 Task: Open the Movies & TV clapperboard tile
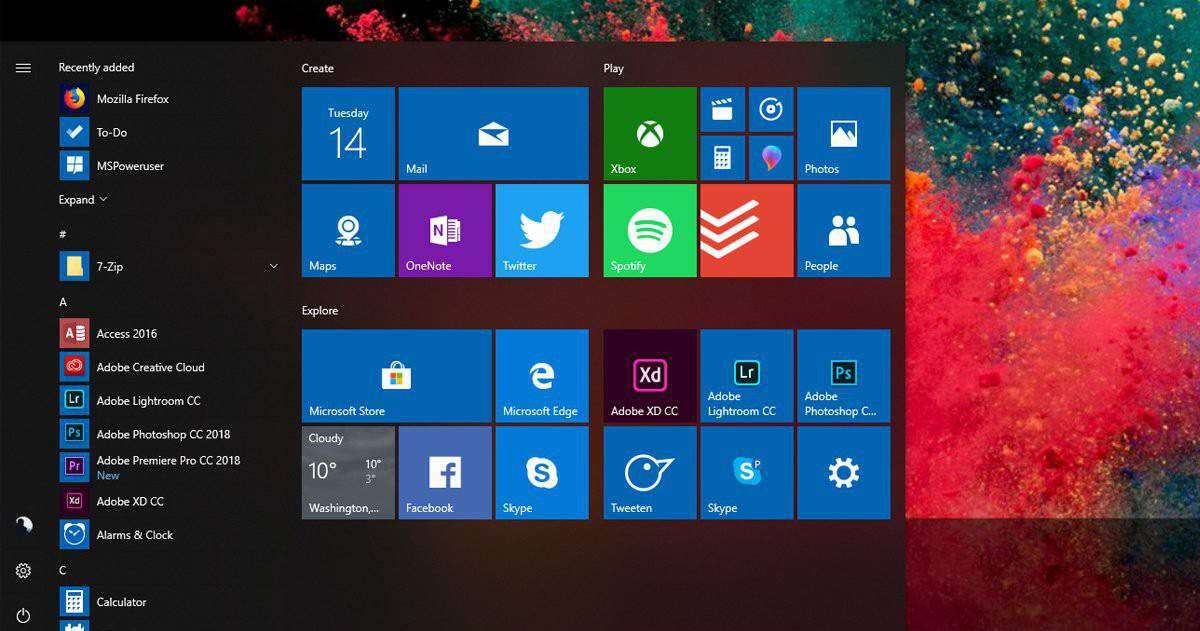(722, 110)
